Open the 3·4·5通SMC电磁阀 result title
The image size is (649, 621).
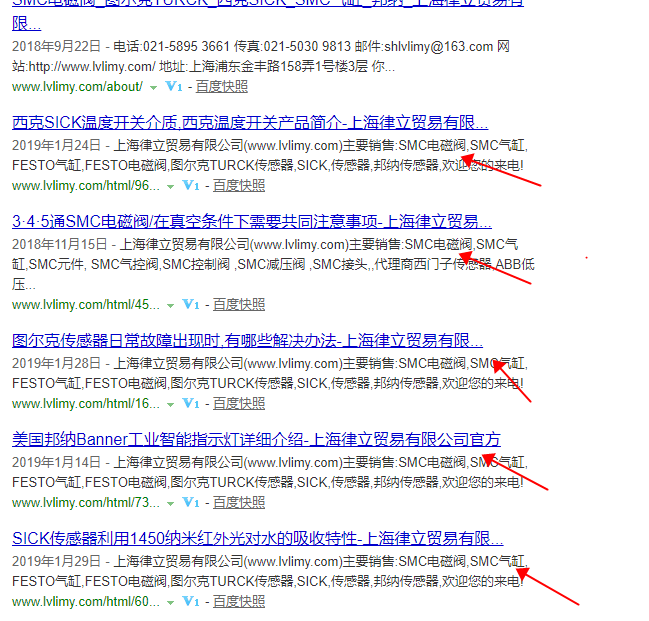[x=252, y=222]
